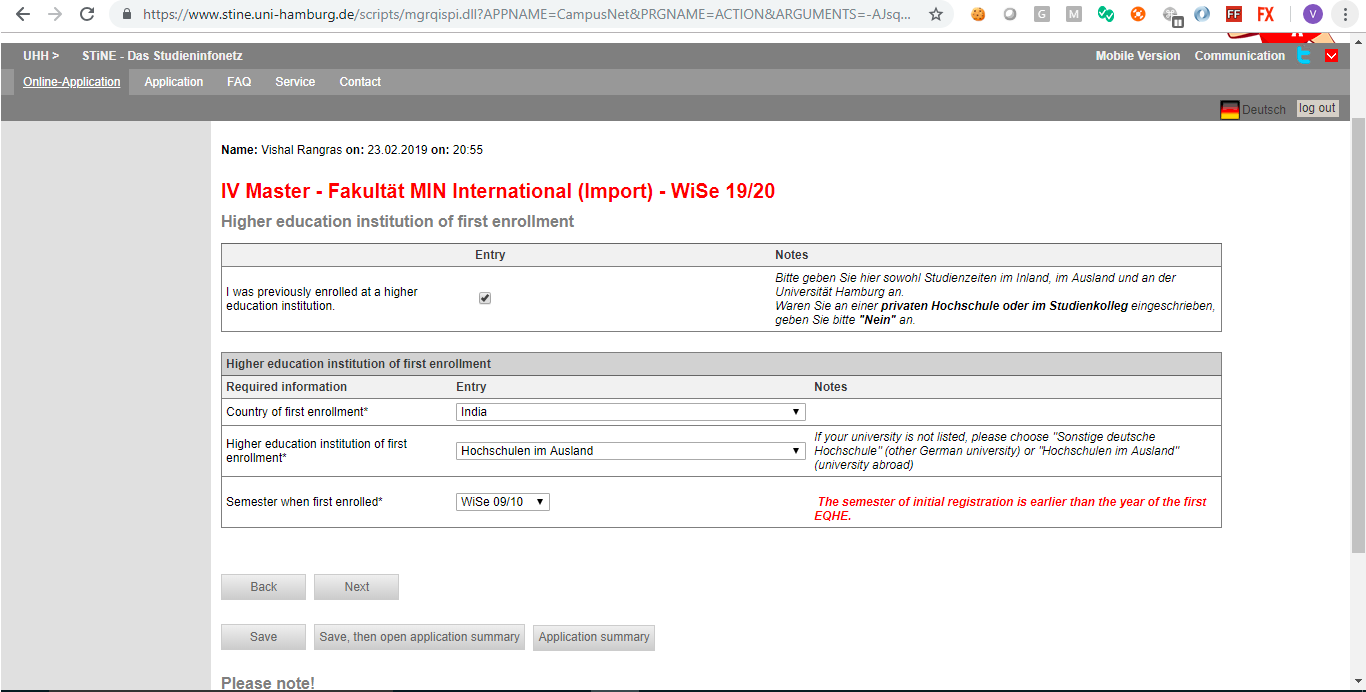Click the Twitter bird icon
The height and width of the screenshot is (692, 1366).
(x=1303, y=56)
